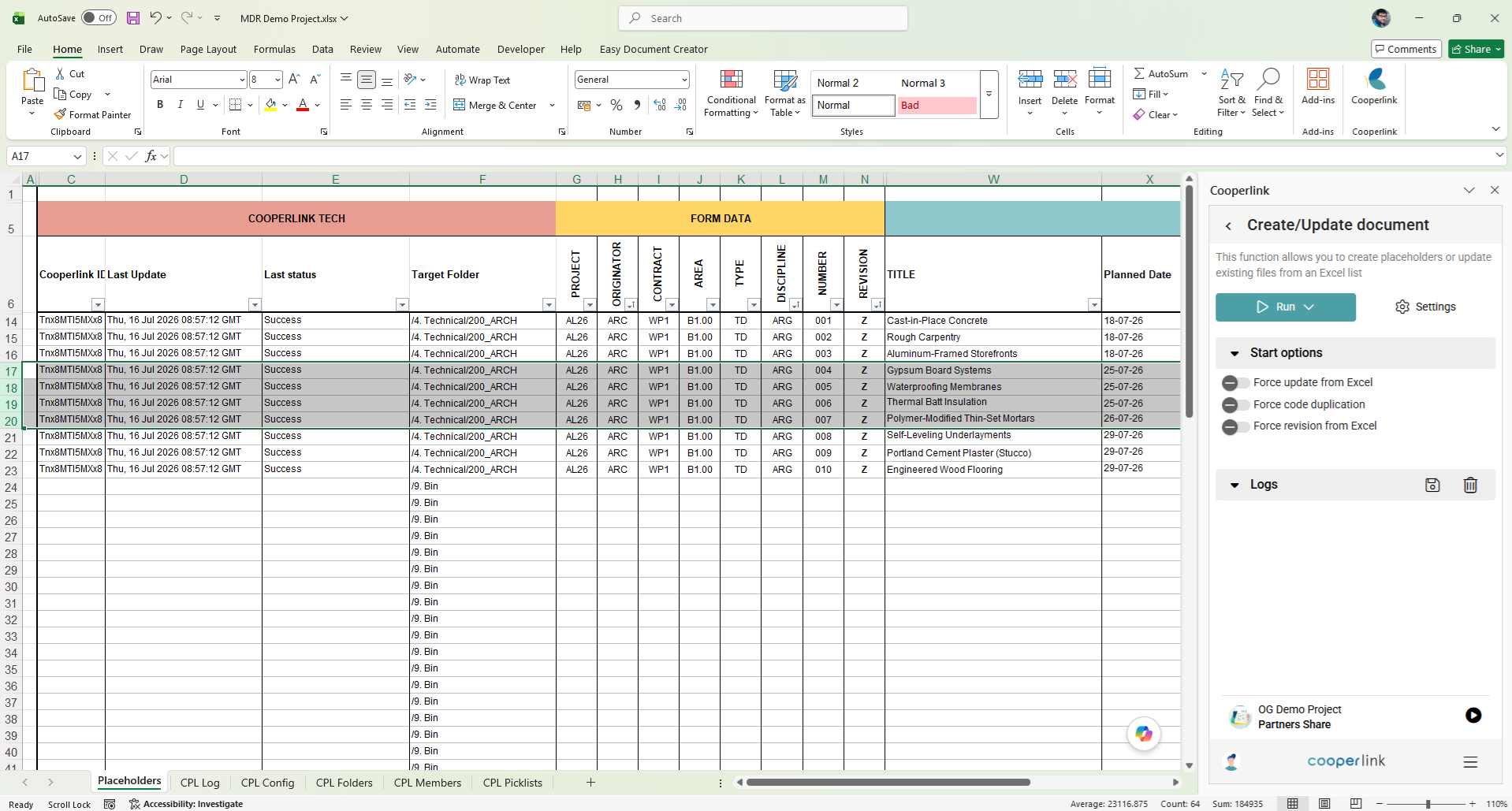The height and width of the screenshot is (811, 1512).
Task: Save the logs with the save icon
Action: pos(1432,485)
